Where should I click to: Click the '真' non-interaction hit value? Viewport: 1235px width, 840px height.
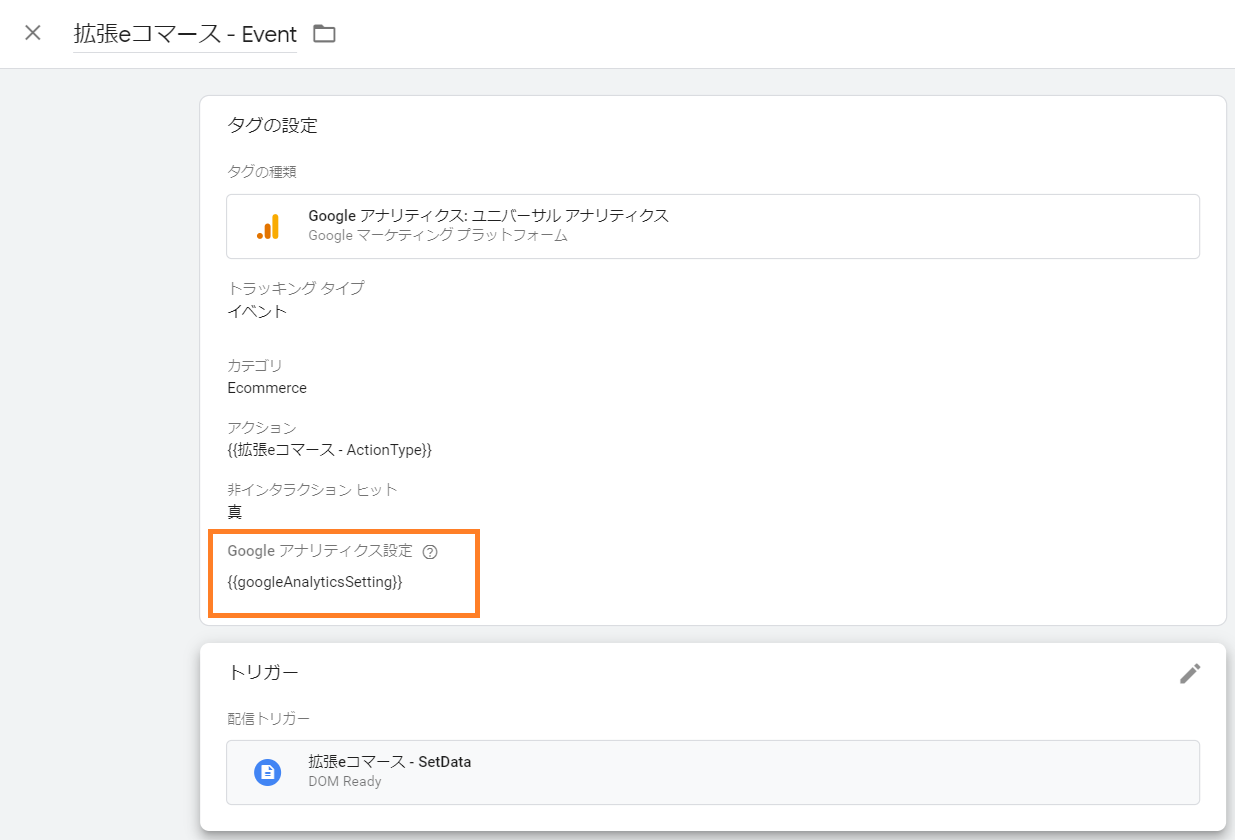pyautogui.click(x=235, y=512)
